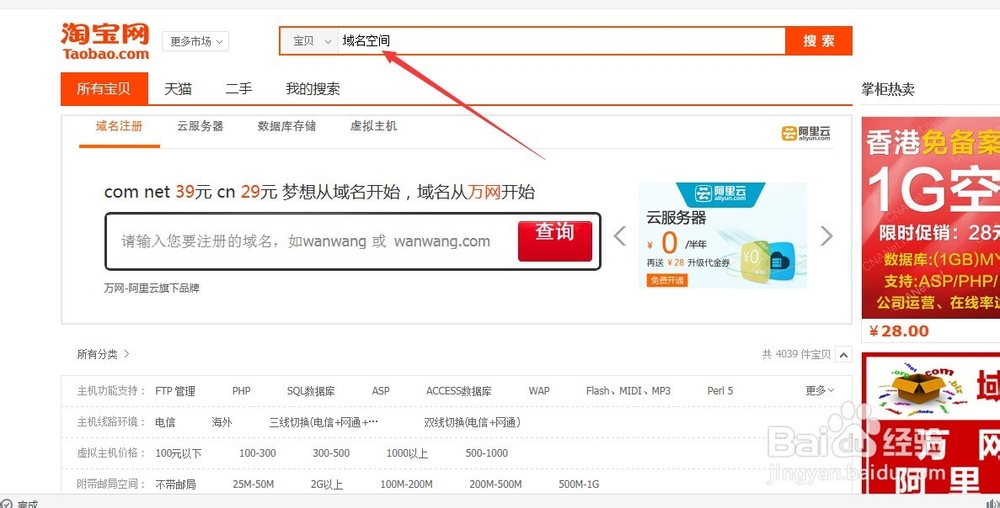Select 双线切换(电信+网通) filter
1000x508 pixels.
pos(473,422)
